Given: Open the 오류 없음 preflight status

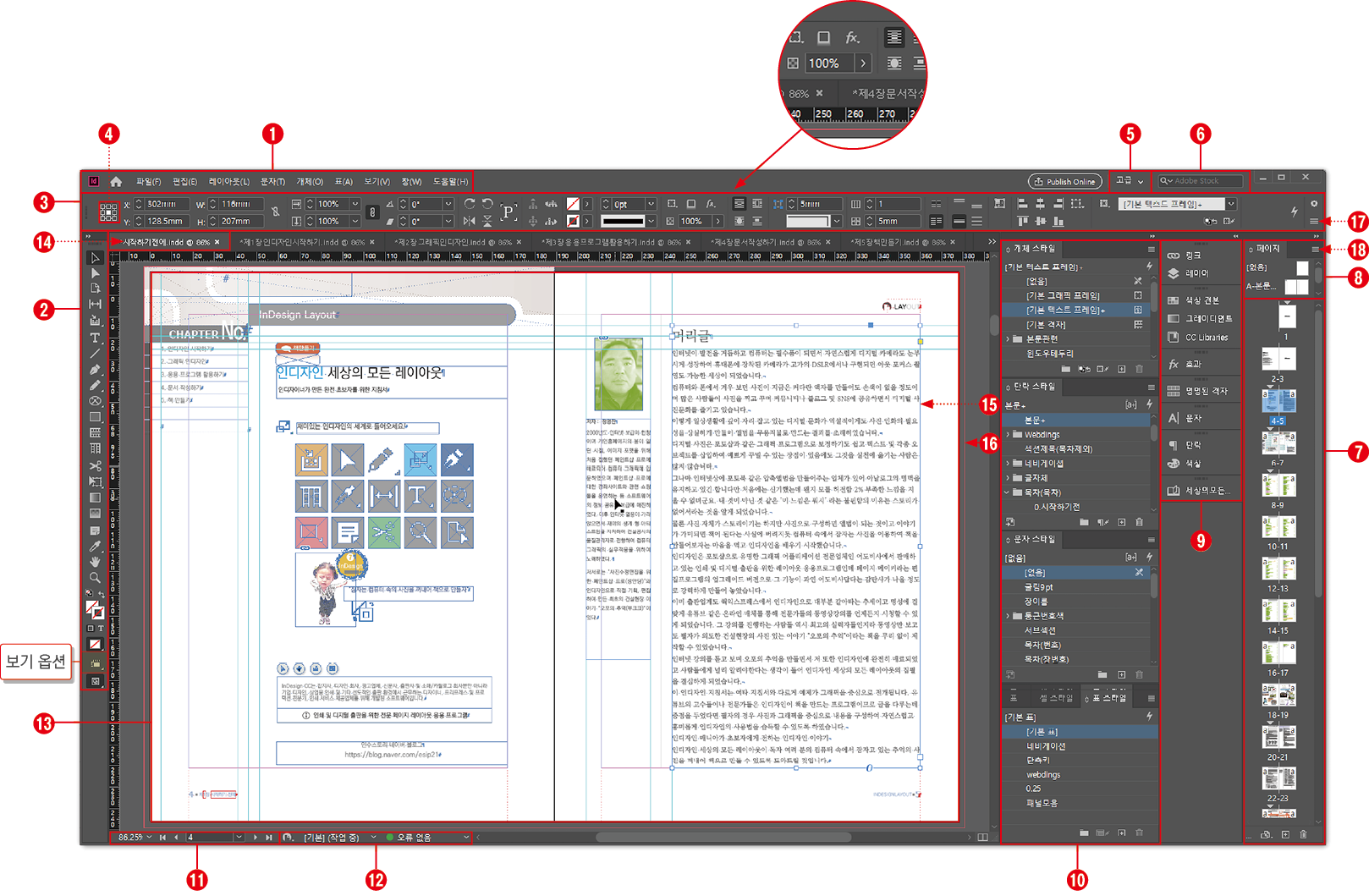Looking at the screenshot, I should [x=426, y=838].
